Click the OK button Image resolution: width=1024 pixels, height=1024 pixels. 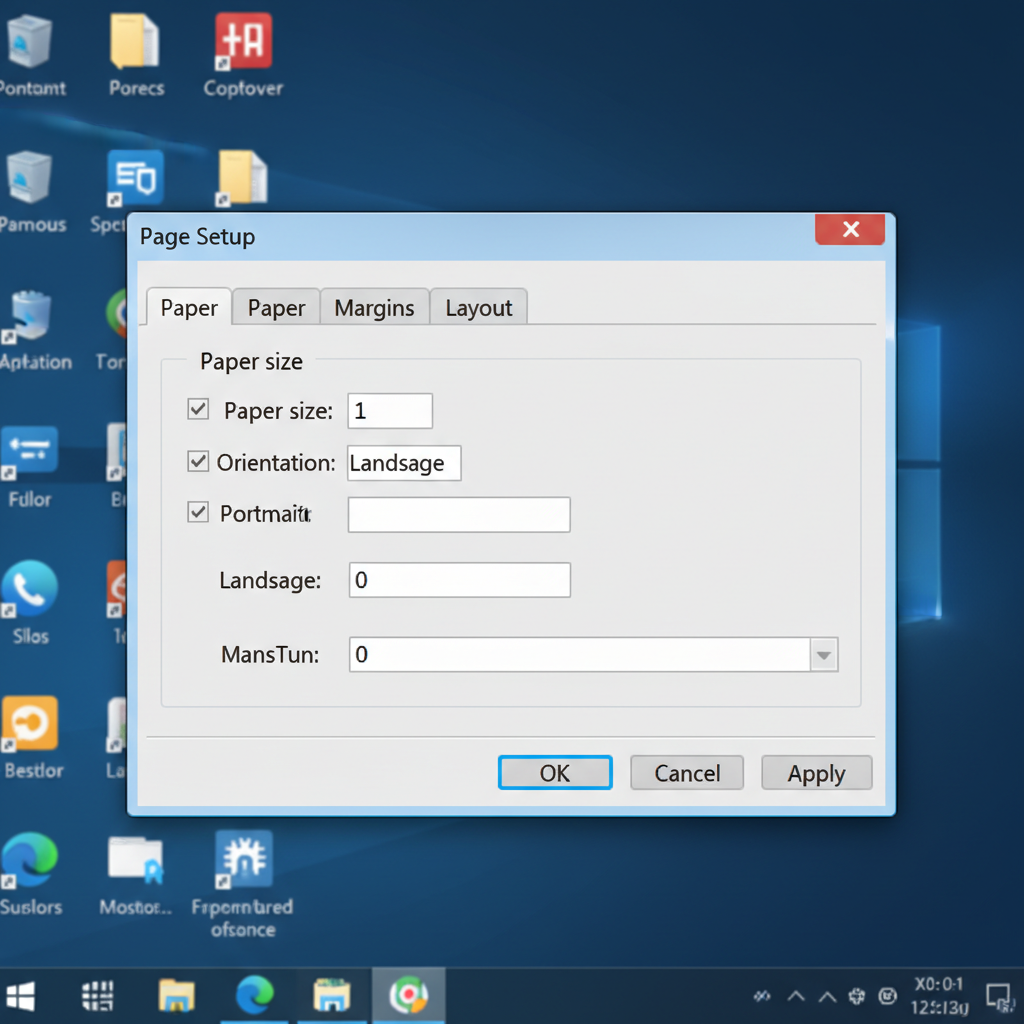[555, 773]
